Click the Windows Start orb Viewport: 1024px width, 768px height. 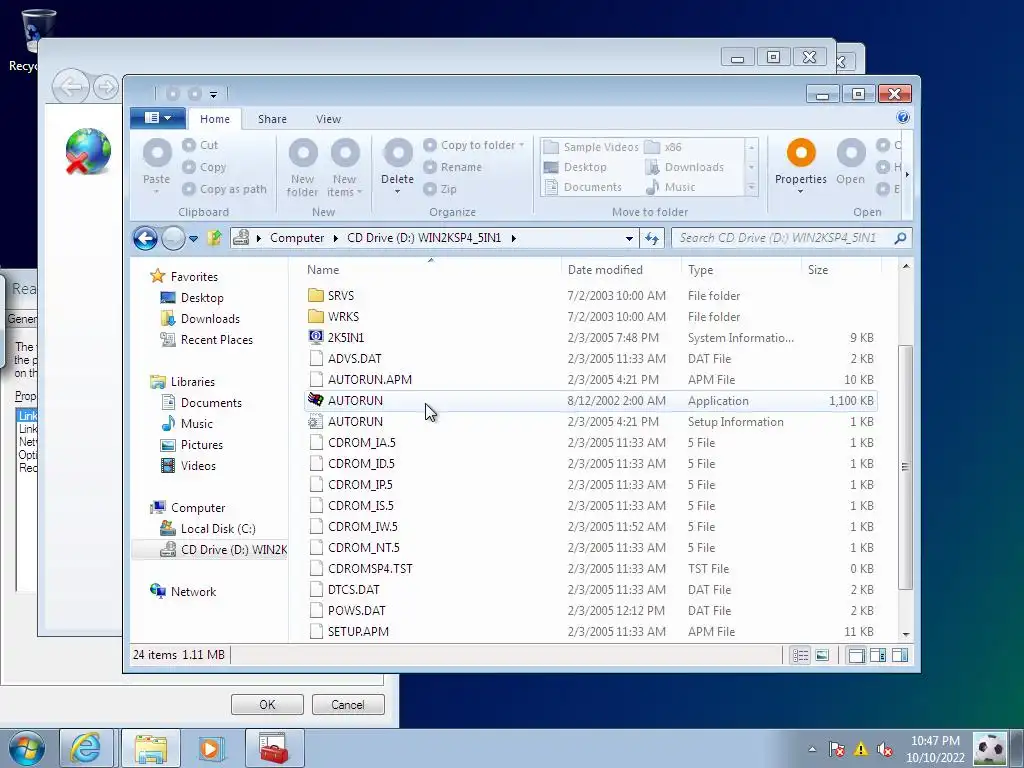[27, 748]
